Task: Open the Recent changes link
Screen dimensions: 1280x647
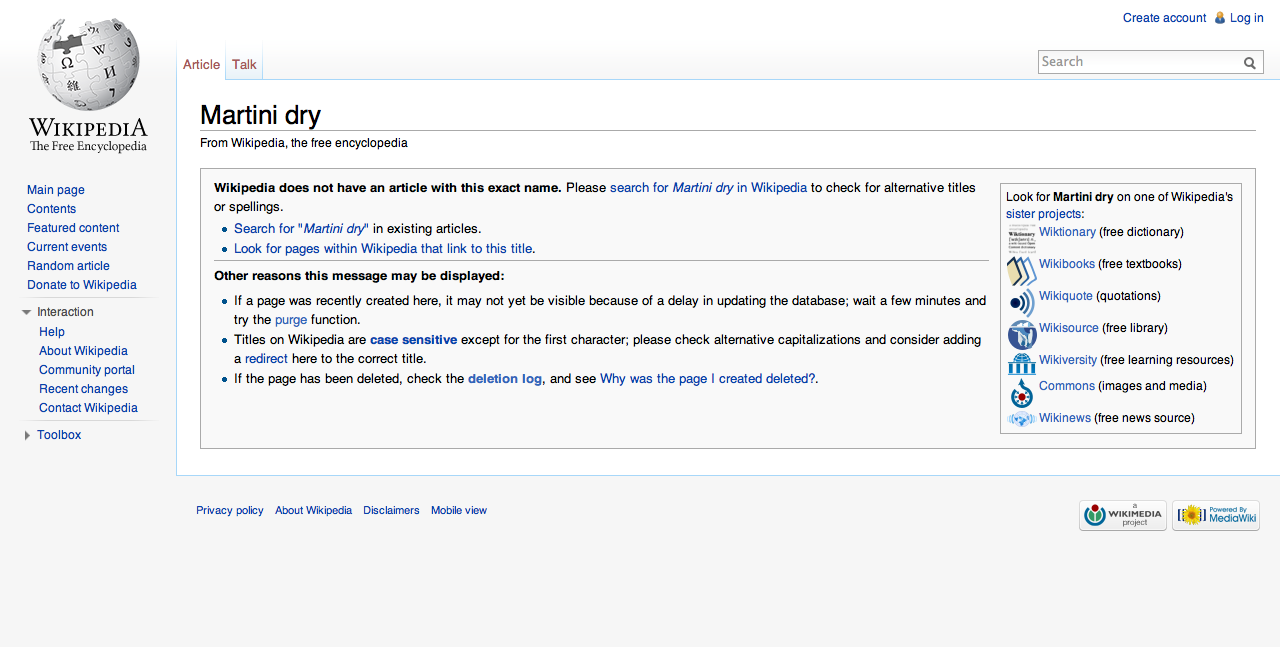Action: (x=83, y=389)
